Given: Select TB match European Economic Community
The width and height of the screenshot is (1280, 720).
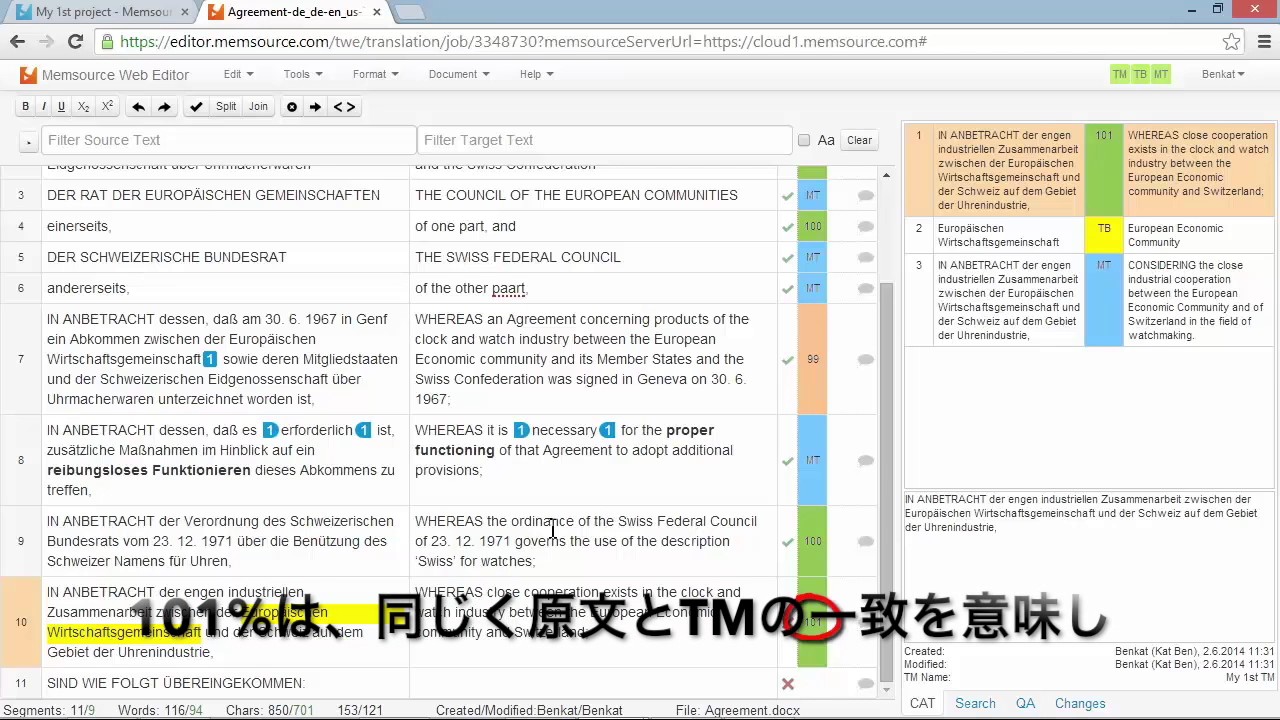Looking at the screenshot, I should click(1089, 235).
